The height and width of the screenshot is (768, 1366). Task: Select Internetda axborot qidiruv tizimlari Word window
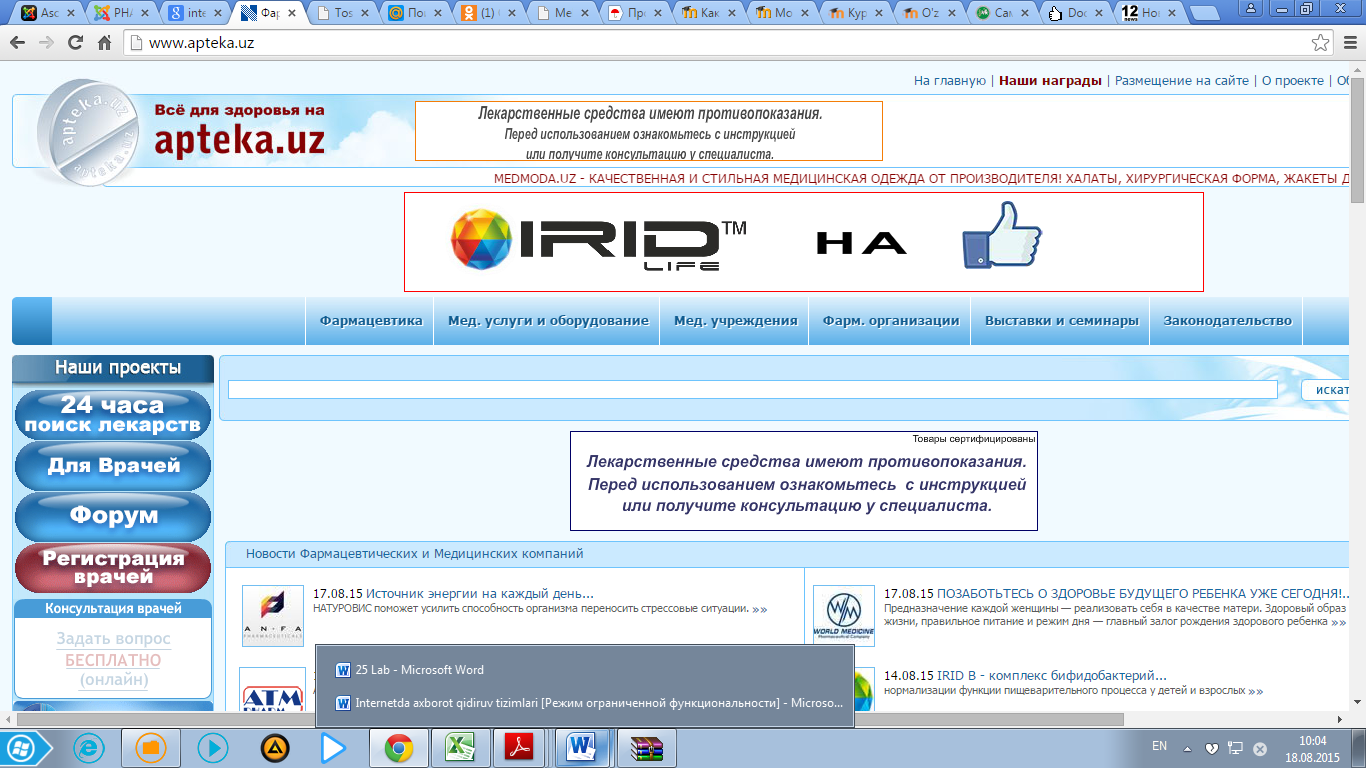[x=585, y=703]
